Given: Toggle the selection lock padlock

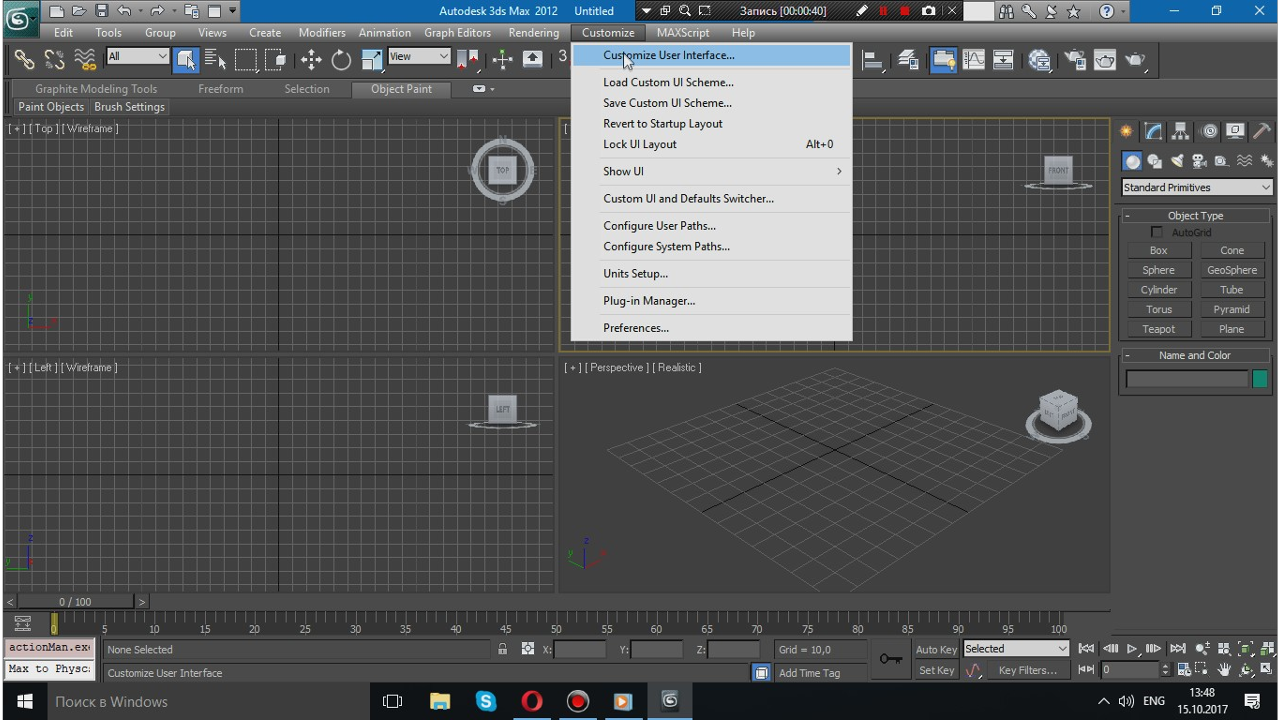Looking at the screenshot, I should 503,649.
